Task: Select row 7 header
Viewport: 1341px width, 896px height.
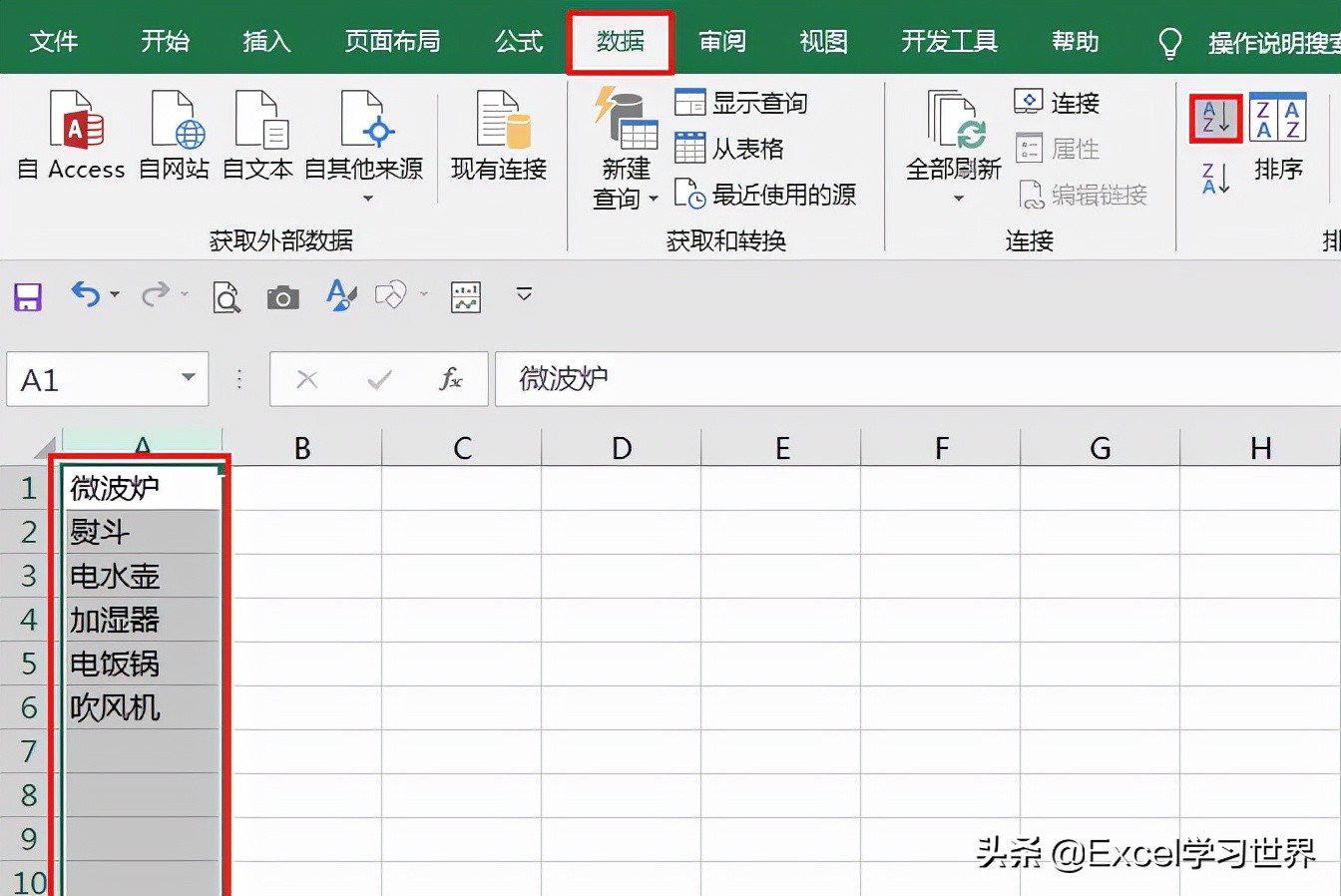Action: point(29,751)
